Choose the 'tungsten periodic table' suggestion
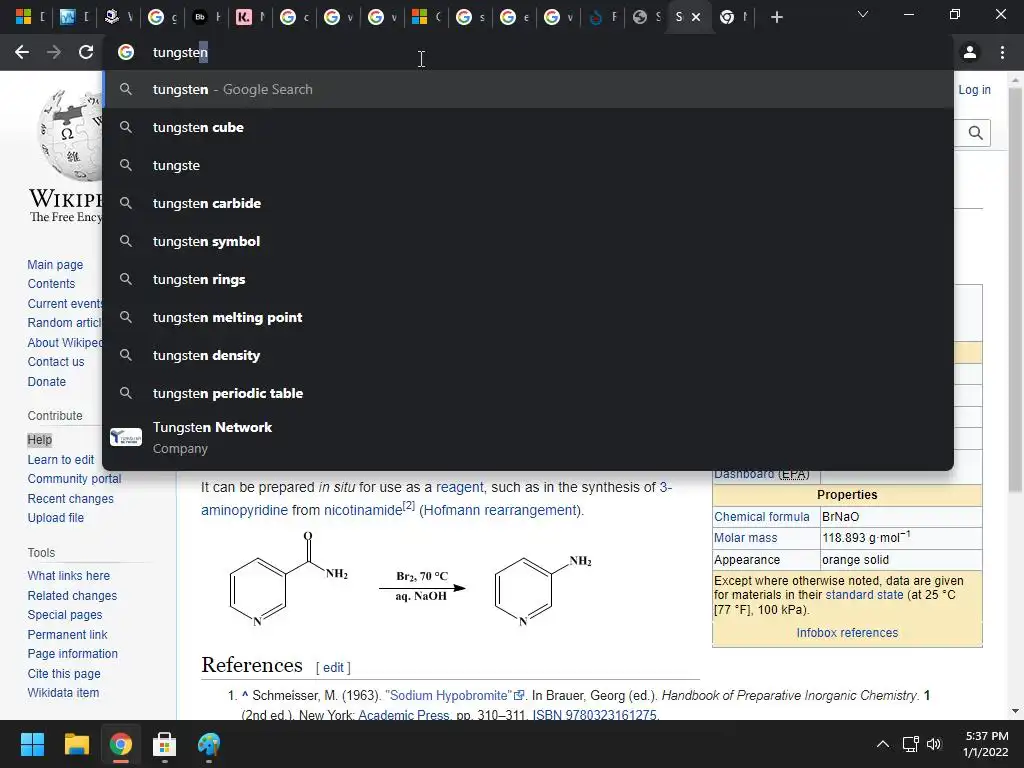 point(528,392)
